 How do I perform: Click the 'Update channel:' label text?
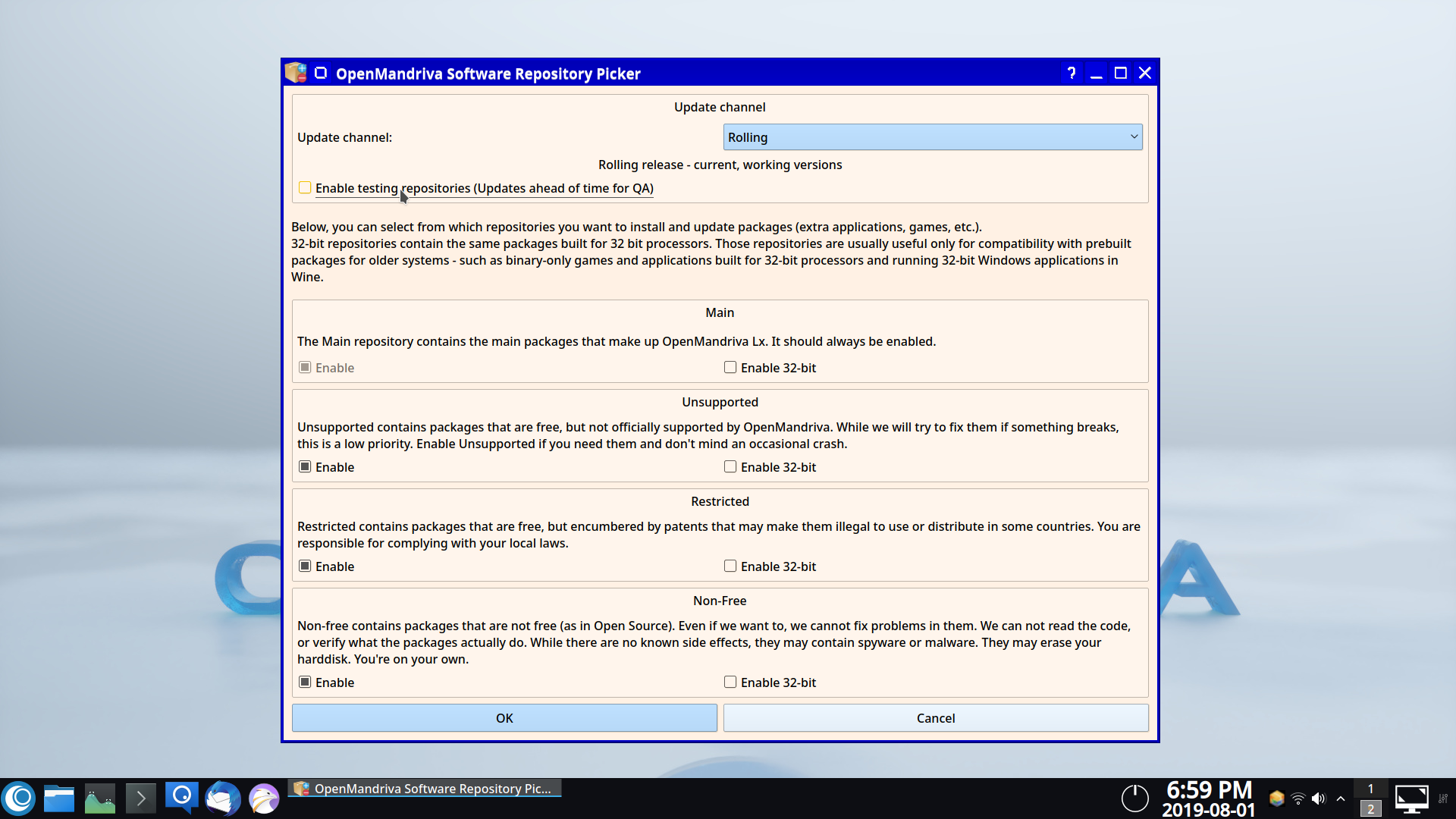coord(344,137)
